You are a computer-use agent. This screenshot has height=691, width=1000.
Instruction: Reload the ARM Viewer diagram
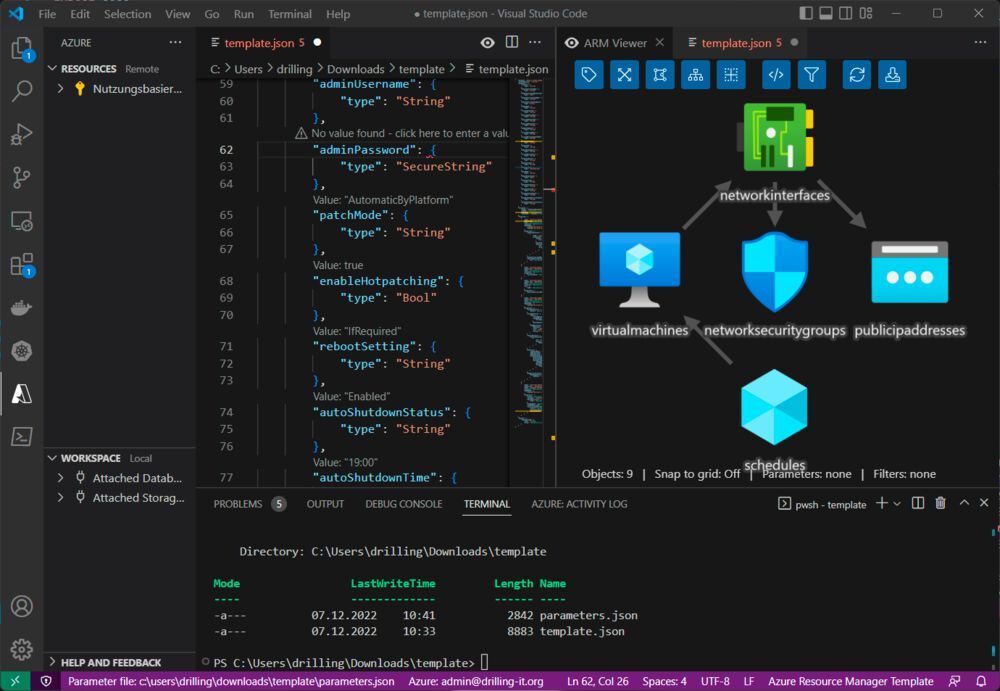click(857, 75)
